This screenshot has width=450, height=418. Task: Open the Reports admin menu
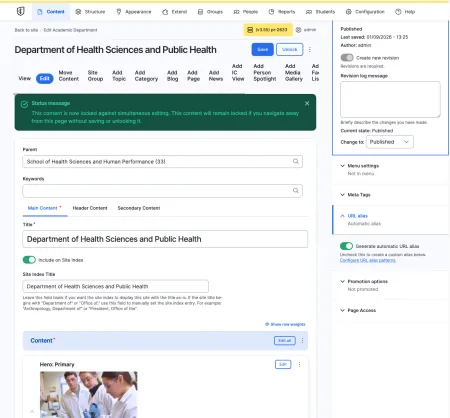tap(282, 12)
